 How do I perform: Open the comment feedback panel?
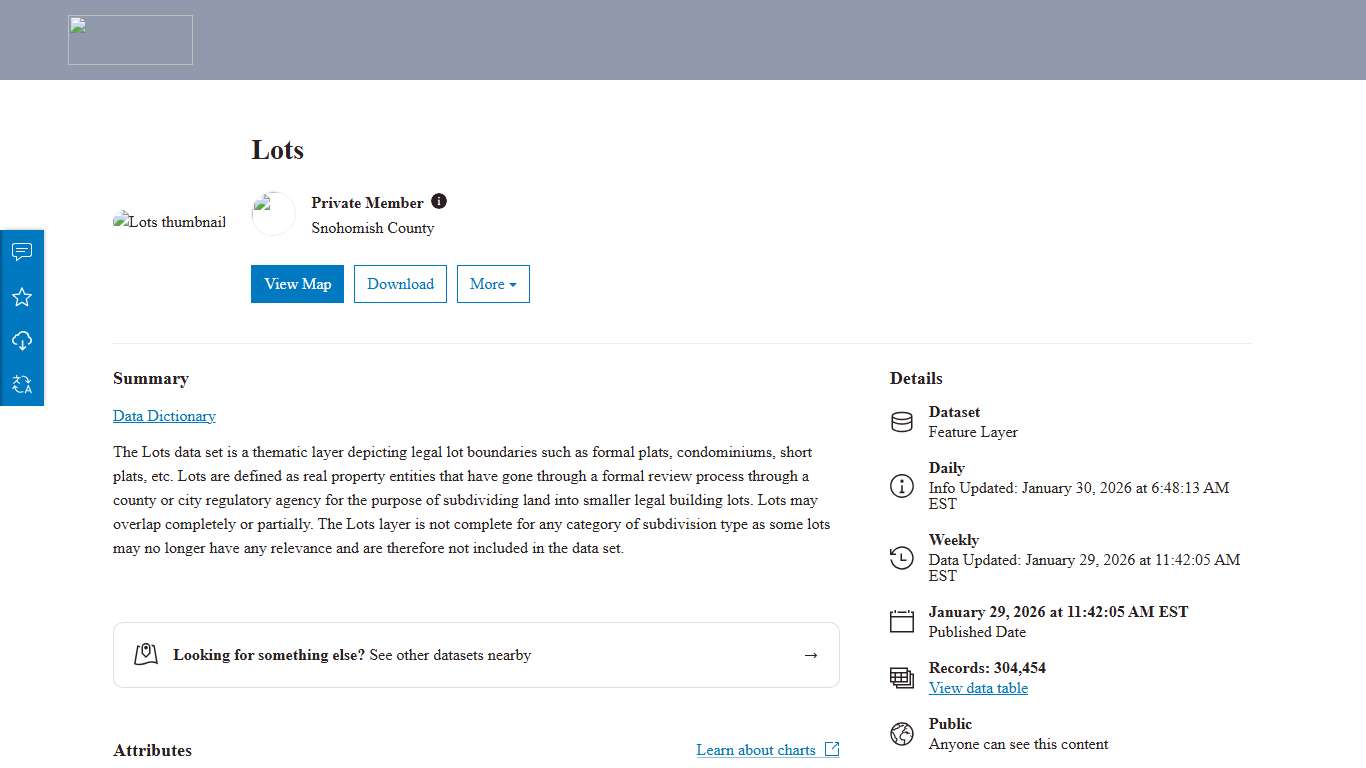[x=22, y=251]
